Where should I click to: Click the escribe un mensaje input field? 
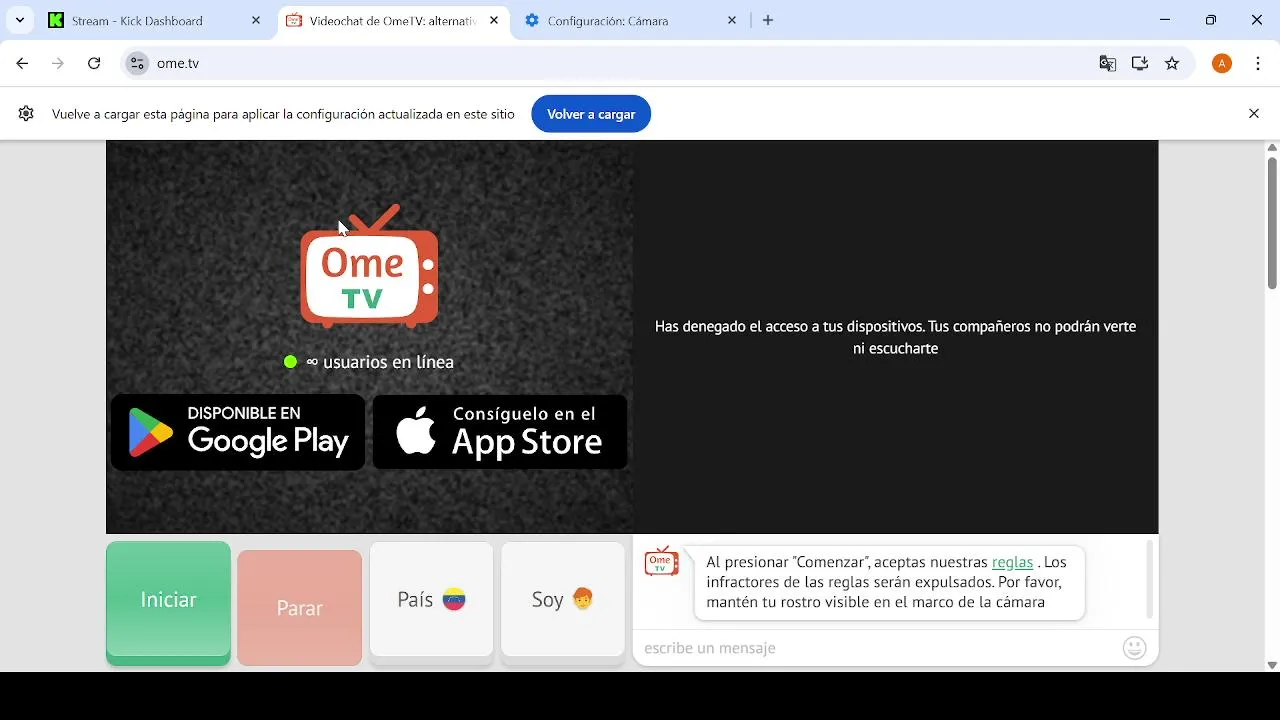click(878, 649)
